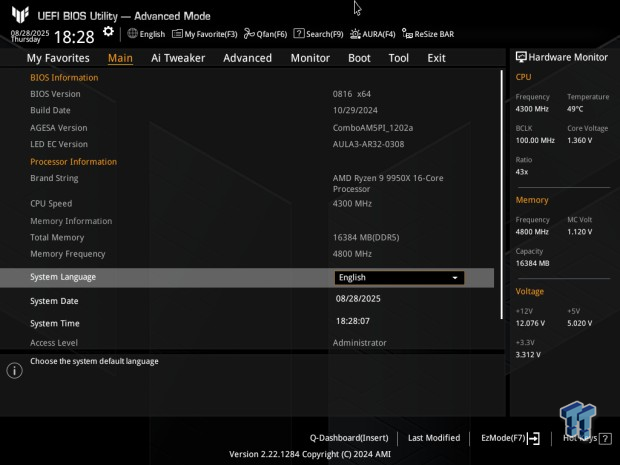The image size is (620, 465).
Task: Click the BIOS Information heading
Action: coord(64,78)
